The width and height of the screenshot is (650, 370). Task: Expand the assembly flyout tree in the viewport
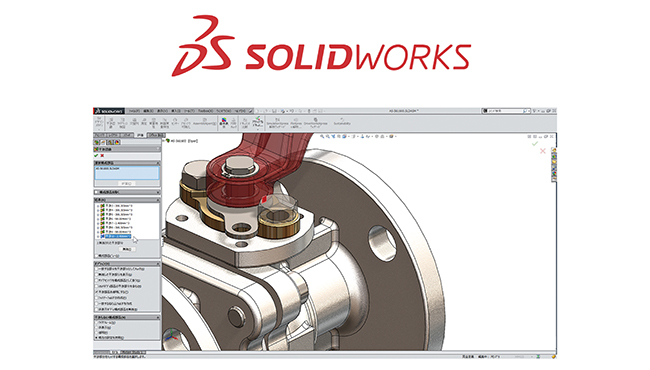[x=164, y=141]
